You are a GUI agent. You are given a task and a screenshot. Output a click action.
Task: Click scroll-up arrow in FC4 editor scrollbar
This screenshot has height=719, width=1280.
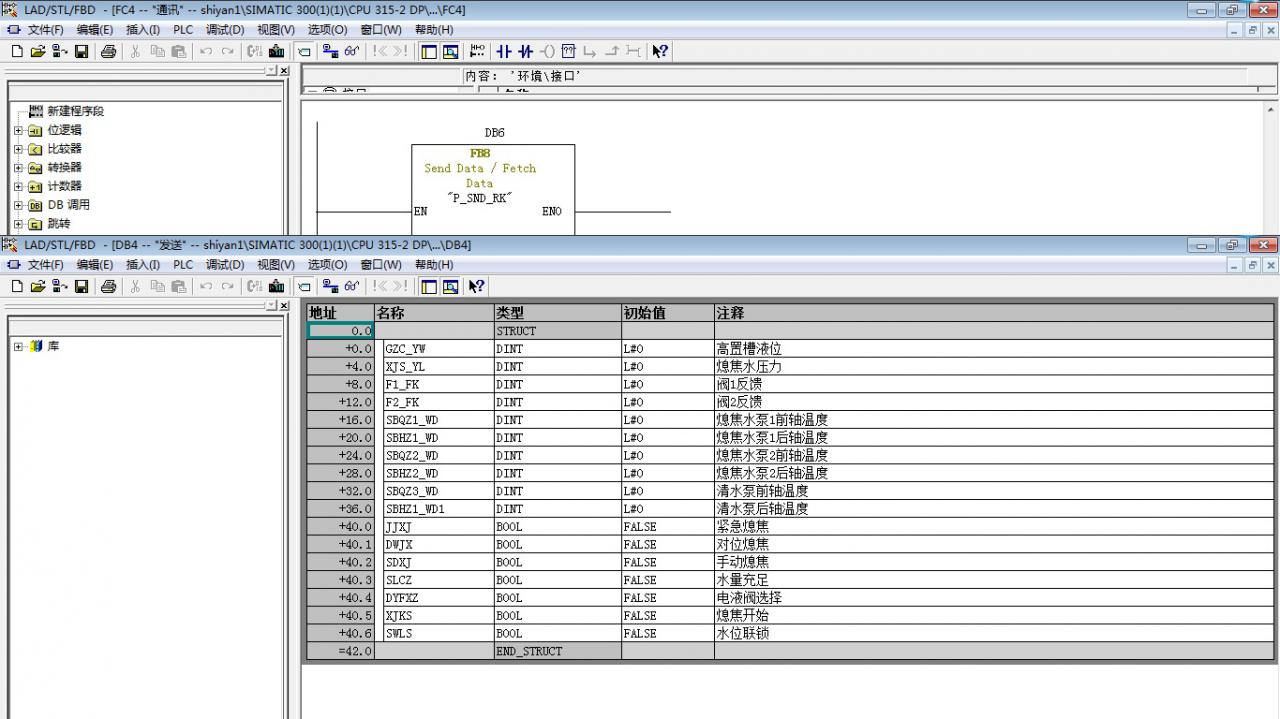coord(1271,110)
